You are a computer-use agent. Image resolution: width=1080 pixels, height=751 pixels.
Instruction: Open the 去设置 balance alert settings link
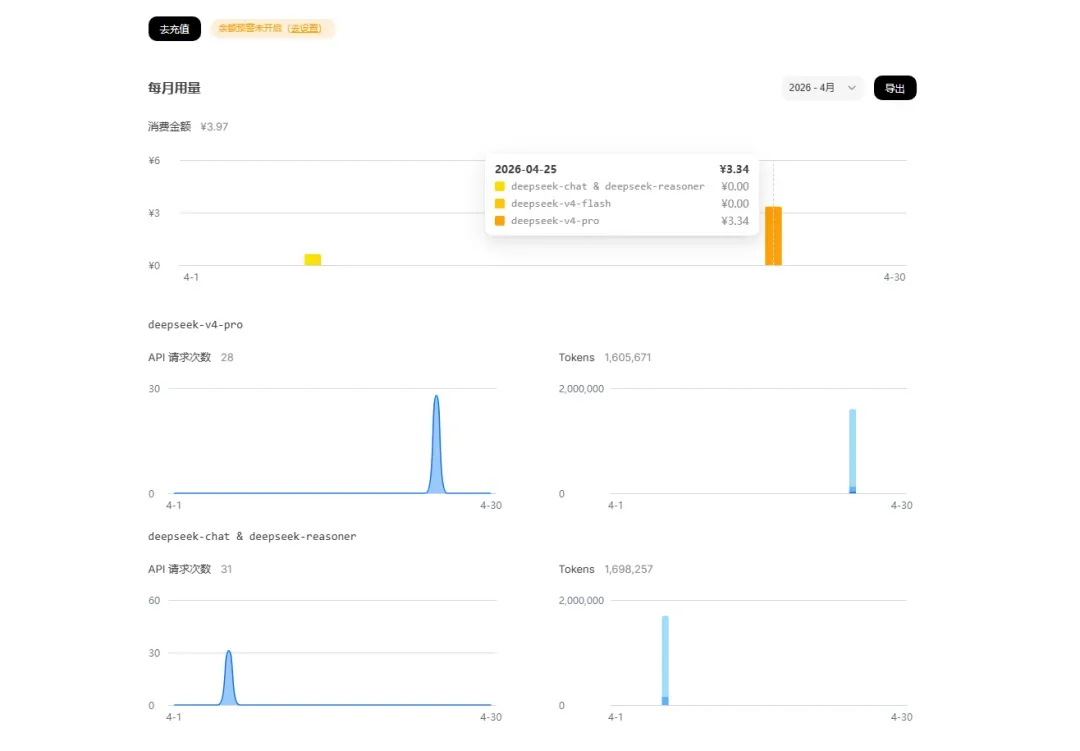[x=304, y=28]
